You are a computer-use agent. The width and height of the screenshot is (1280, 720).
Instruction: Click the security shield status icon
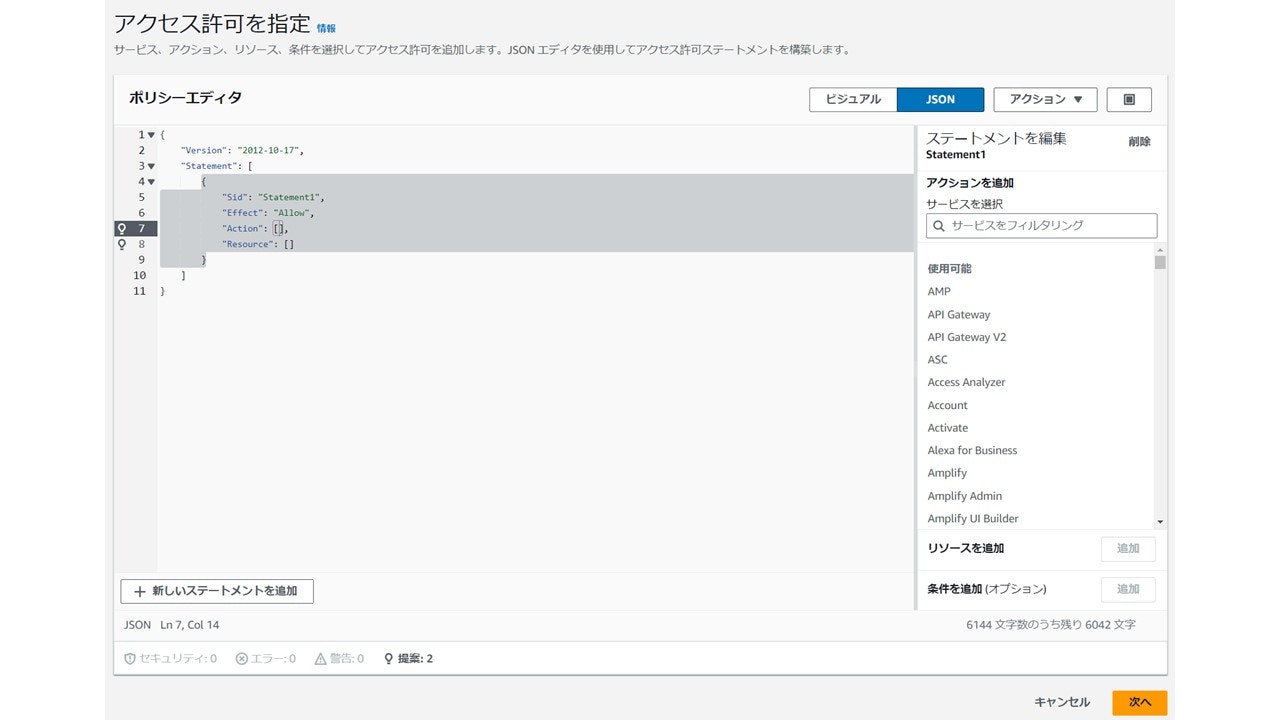[x=129, y=659]
